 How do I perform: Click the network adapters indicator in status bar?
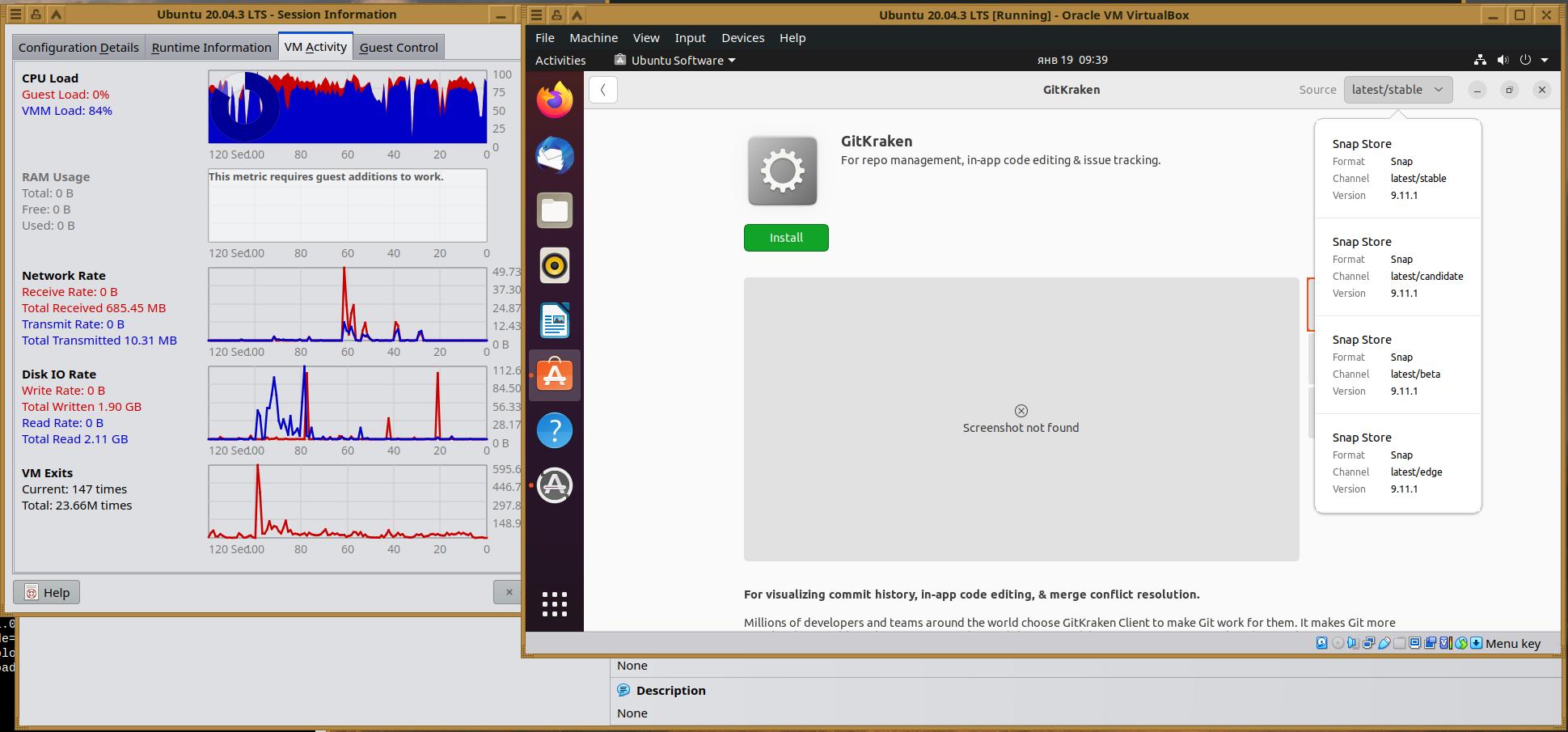coord(1368,643)
